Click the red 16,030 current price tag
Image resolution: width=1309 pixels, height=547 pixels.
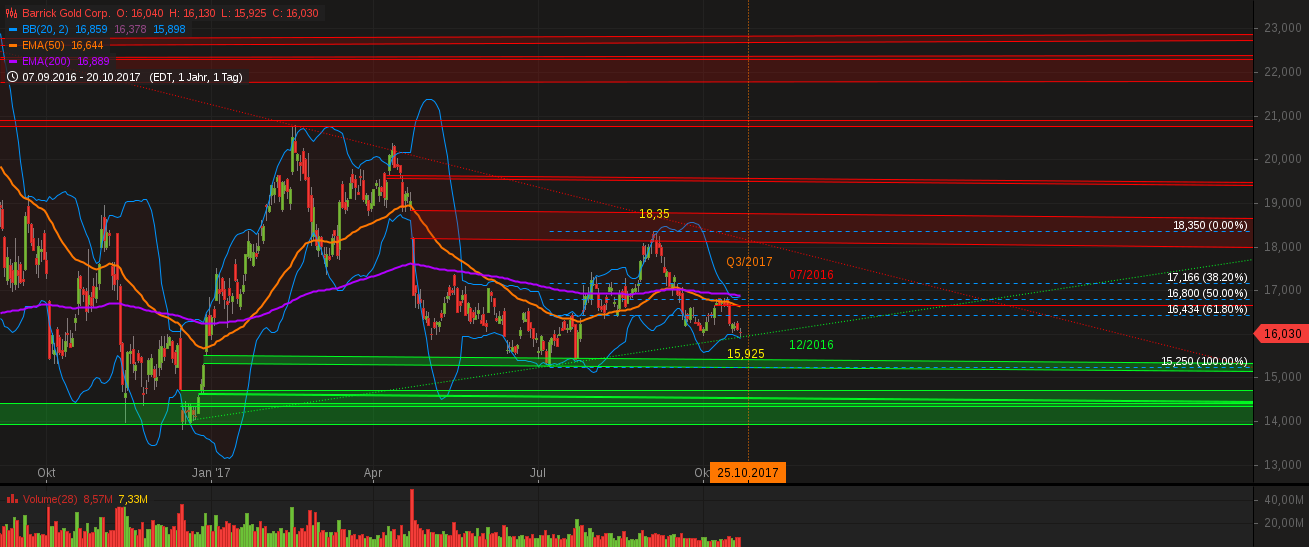pos(1282,334)
